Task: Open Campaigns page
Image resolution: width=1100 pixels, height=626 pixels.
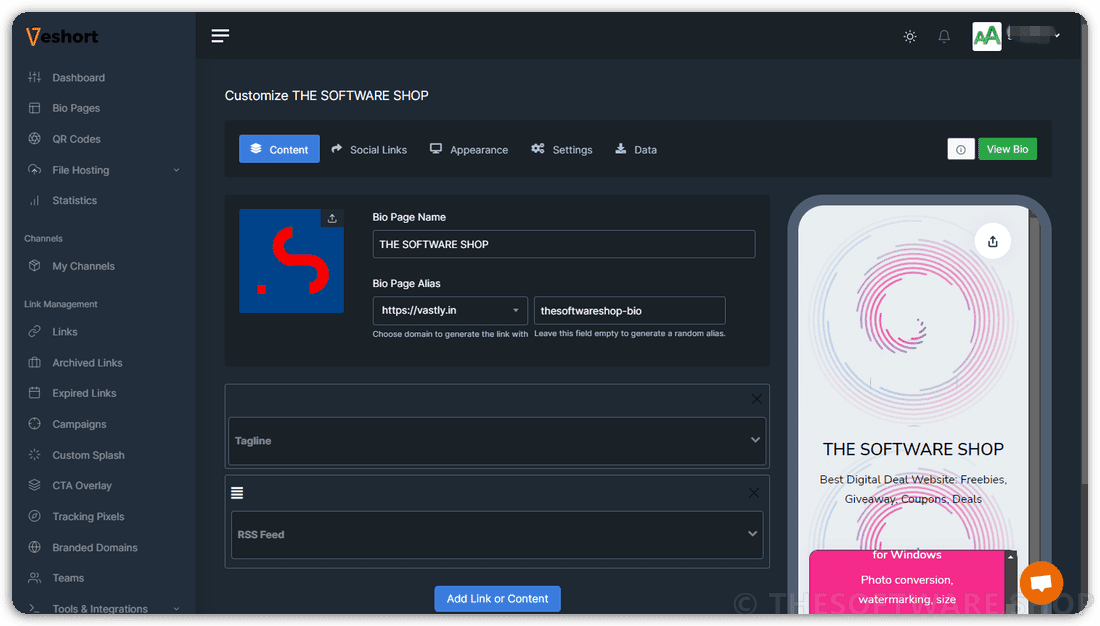Action: (79, 424)
